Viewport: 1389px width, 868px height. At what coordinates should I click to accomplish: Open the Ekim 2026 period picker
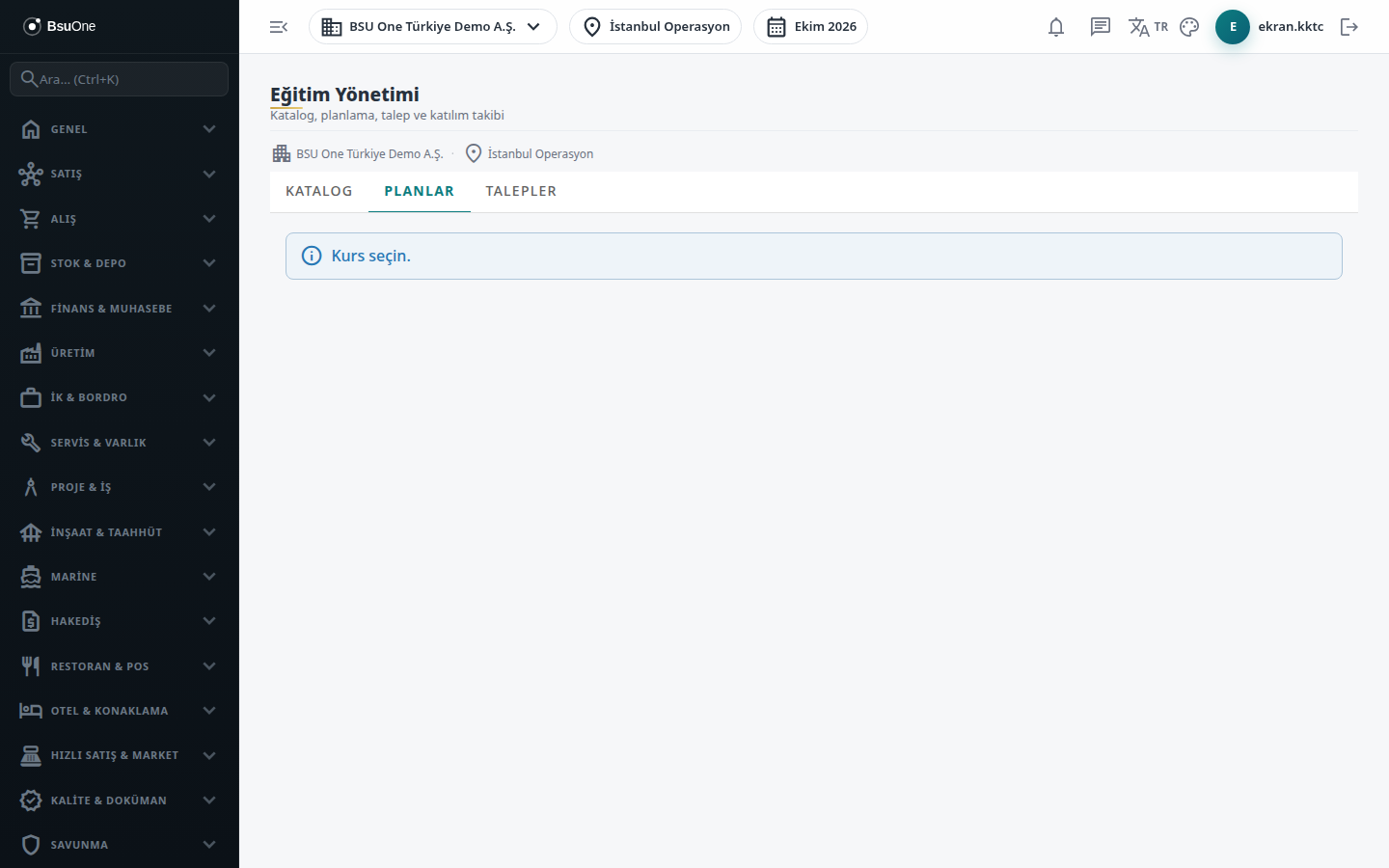(x=811, y=27)
